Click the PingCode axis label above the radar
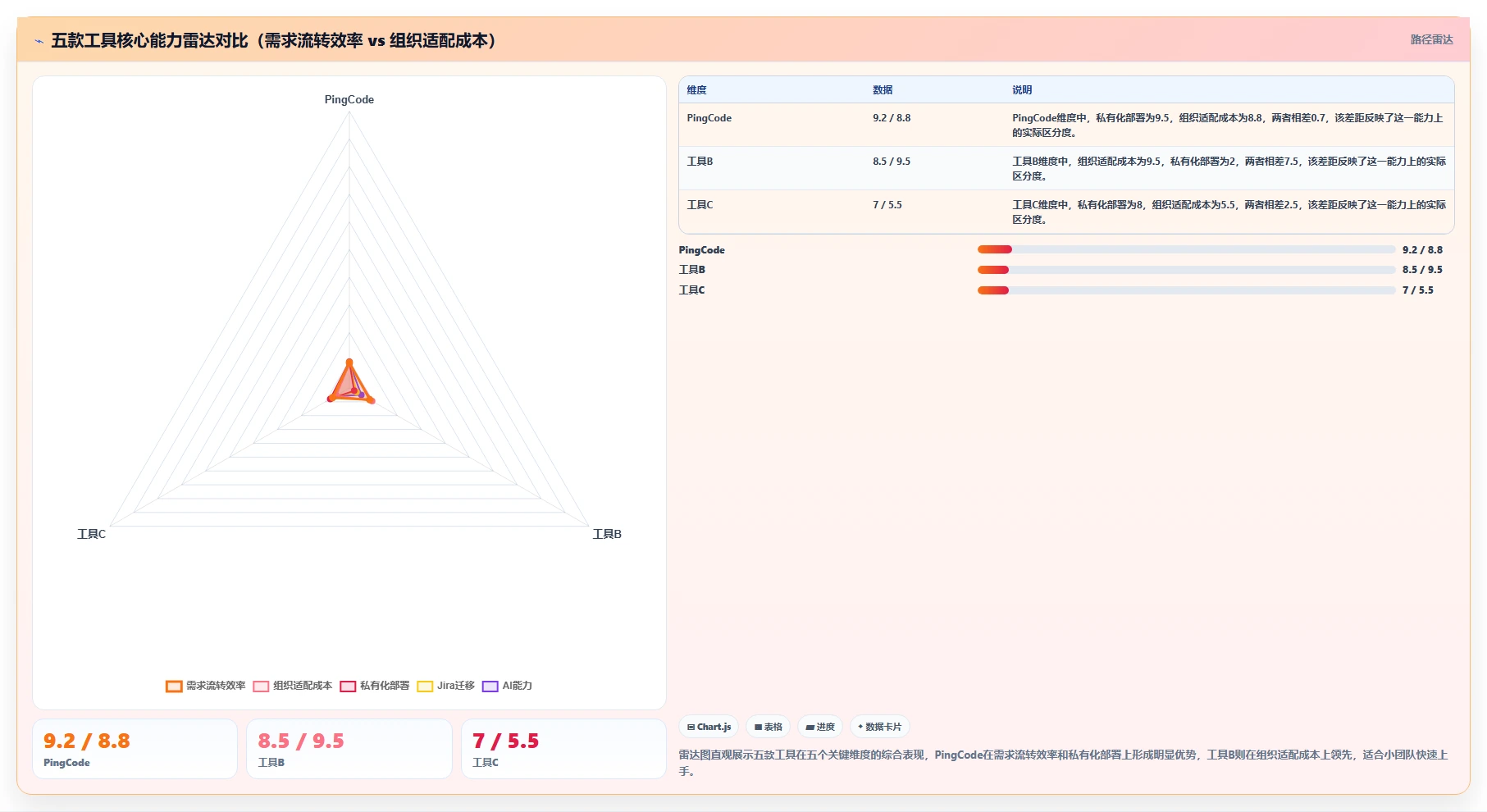Image resolution: width=1487 pixels, height=812 pixels. tap(349, 99)
